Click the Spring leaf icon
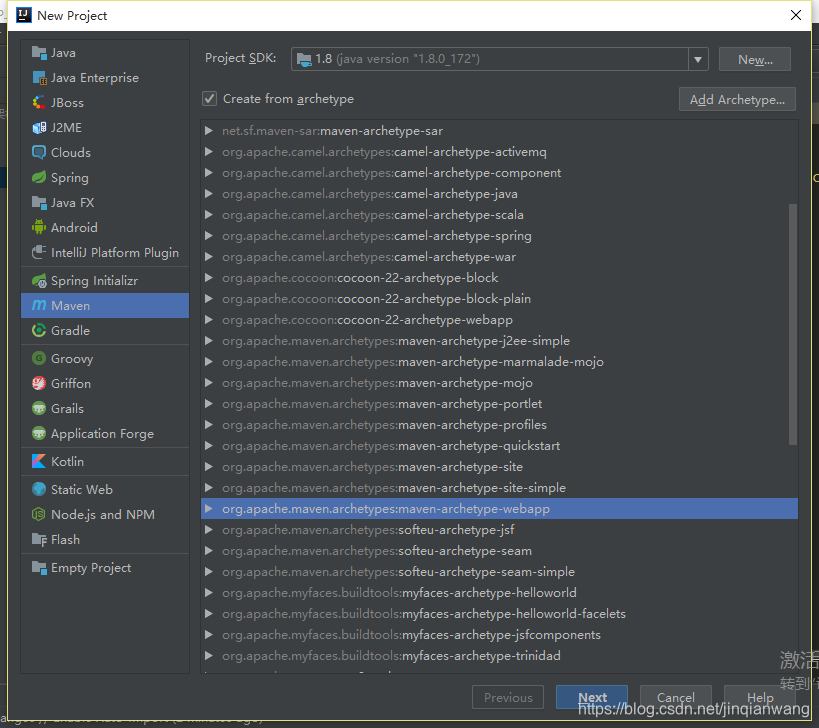819x728 pixels. click(39, 178)
